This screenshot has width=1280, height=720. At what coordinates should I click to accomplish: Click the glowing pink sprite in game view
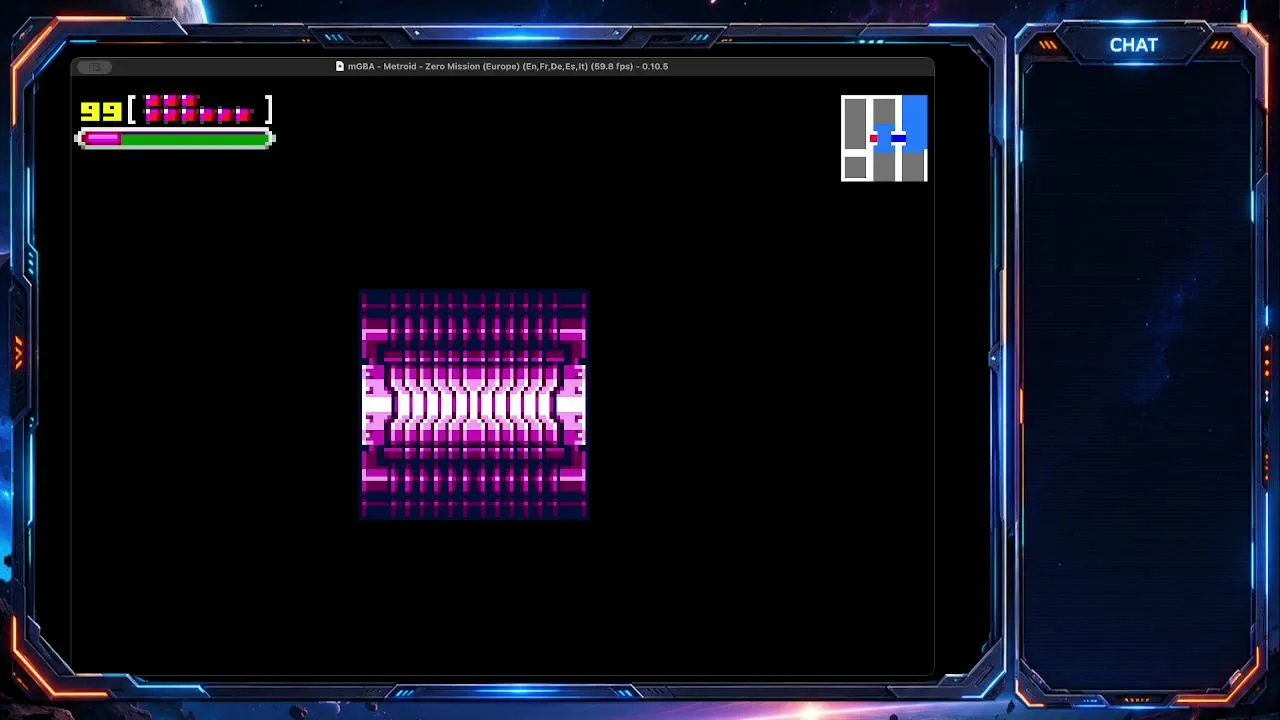pyautogui.click(x=474, y=405)
